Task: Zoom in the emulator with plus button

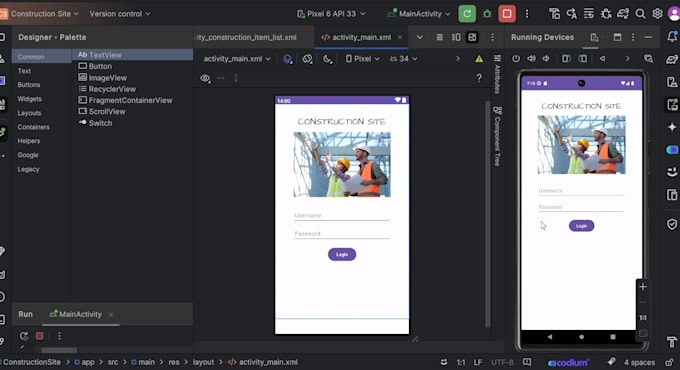Action: 643,287
